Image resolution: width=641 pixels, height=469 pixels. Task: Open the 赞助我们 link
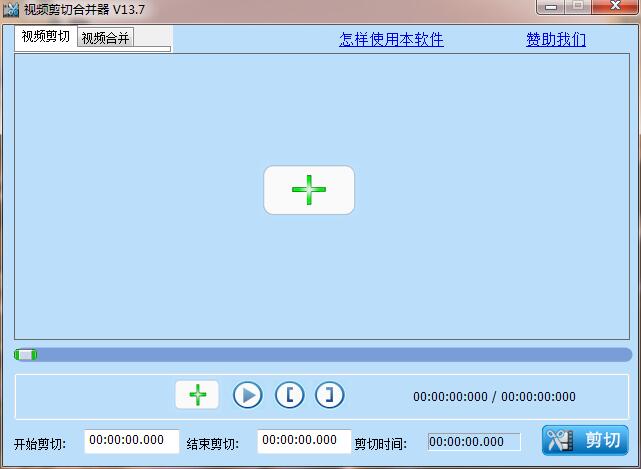(x=556, y=40)
